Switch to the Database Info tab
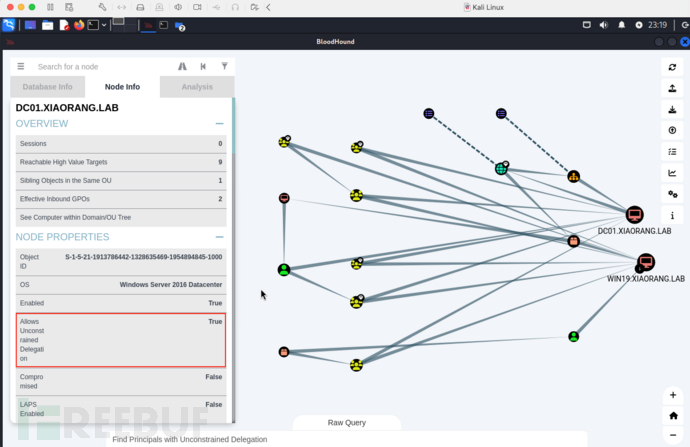This screenshot has width=690, height=447. coord(48,87)
